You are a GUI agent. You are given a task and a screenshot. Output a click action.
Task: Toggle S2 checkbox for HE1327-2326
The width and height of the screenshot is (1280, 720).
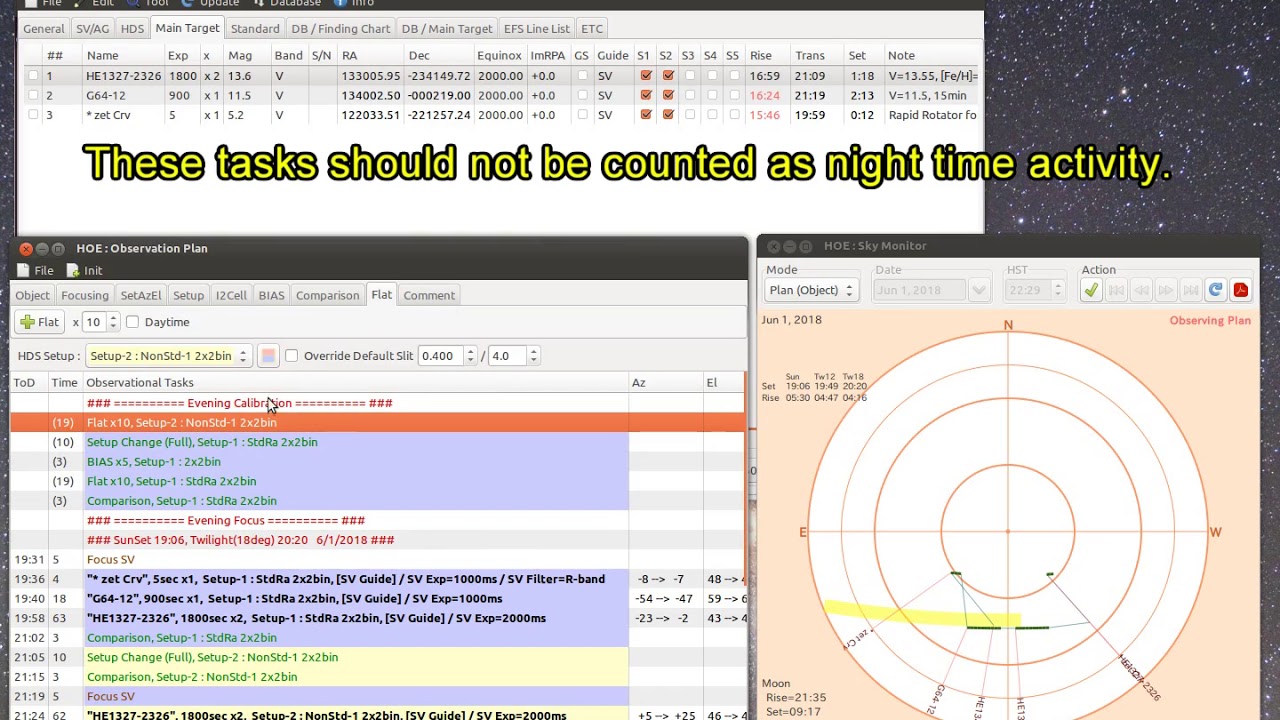point(668,76)
